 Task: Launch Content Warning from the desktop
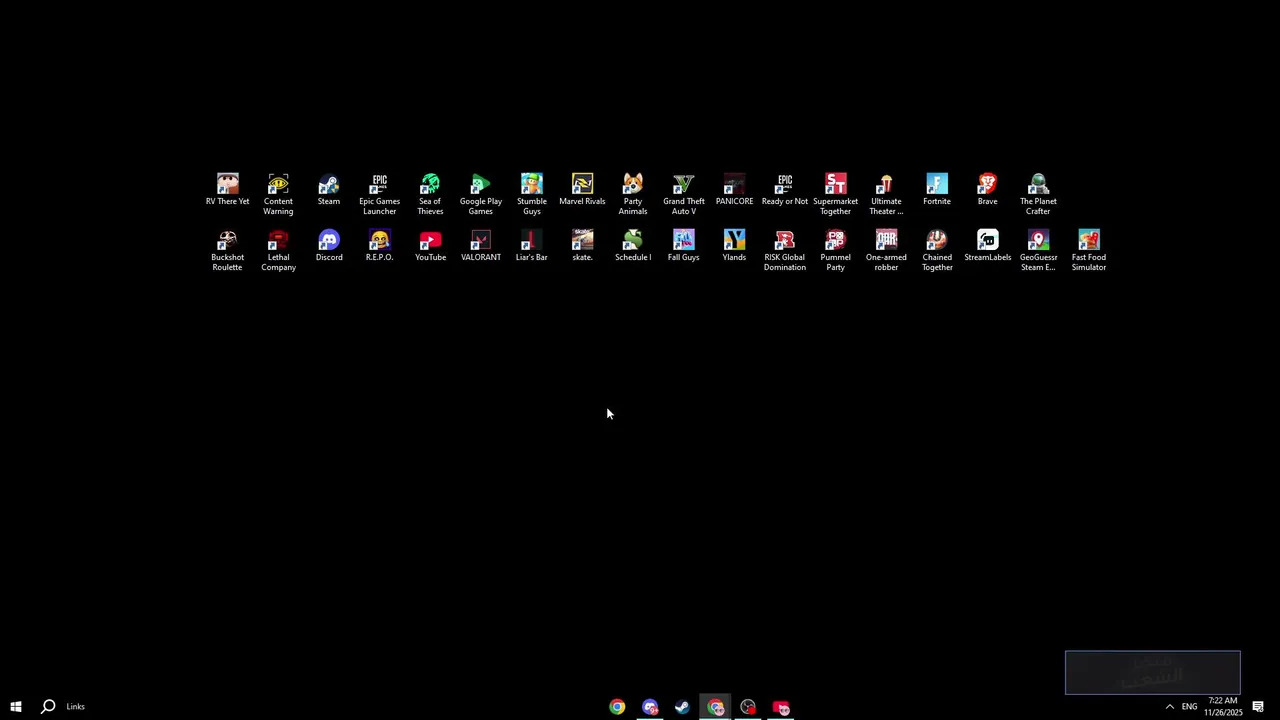click(x=278, y=194)
